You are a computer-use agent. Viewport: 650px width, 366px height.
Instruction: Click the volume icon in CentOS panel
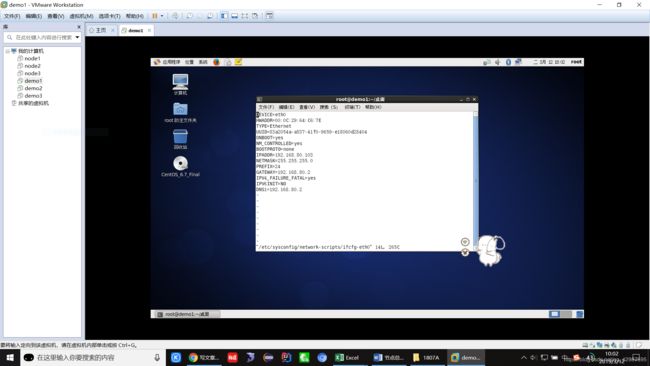(x=497, y=62)
